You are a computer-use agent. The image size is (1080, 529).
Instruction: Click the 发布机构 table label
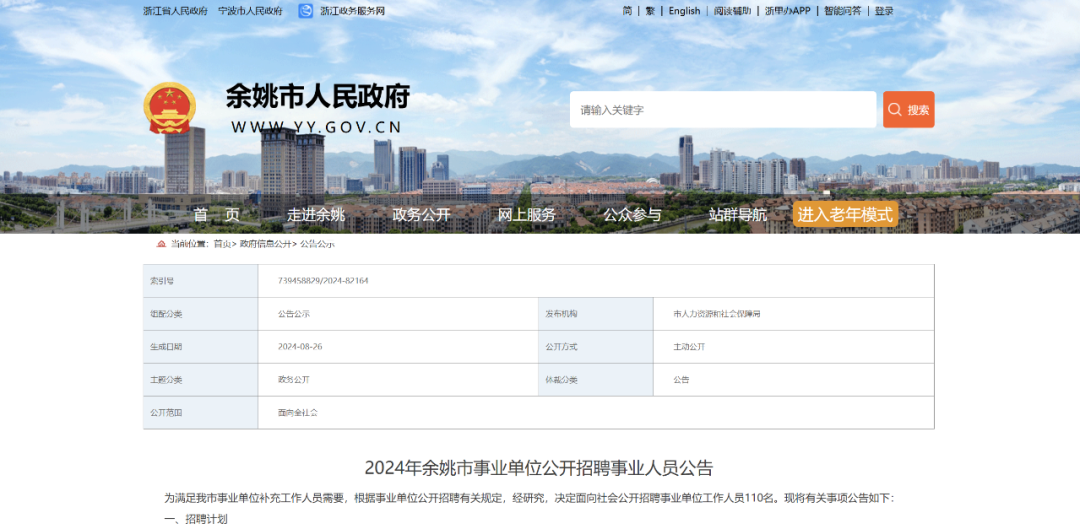click(561, 314)
